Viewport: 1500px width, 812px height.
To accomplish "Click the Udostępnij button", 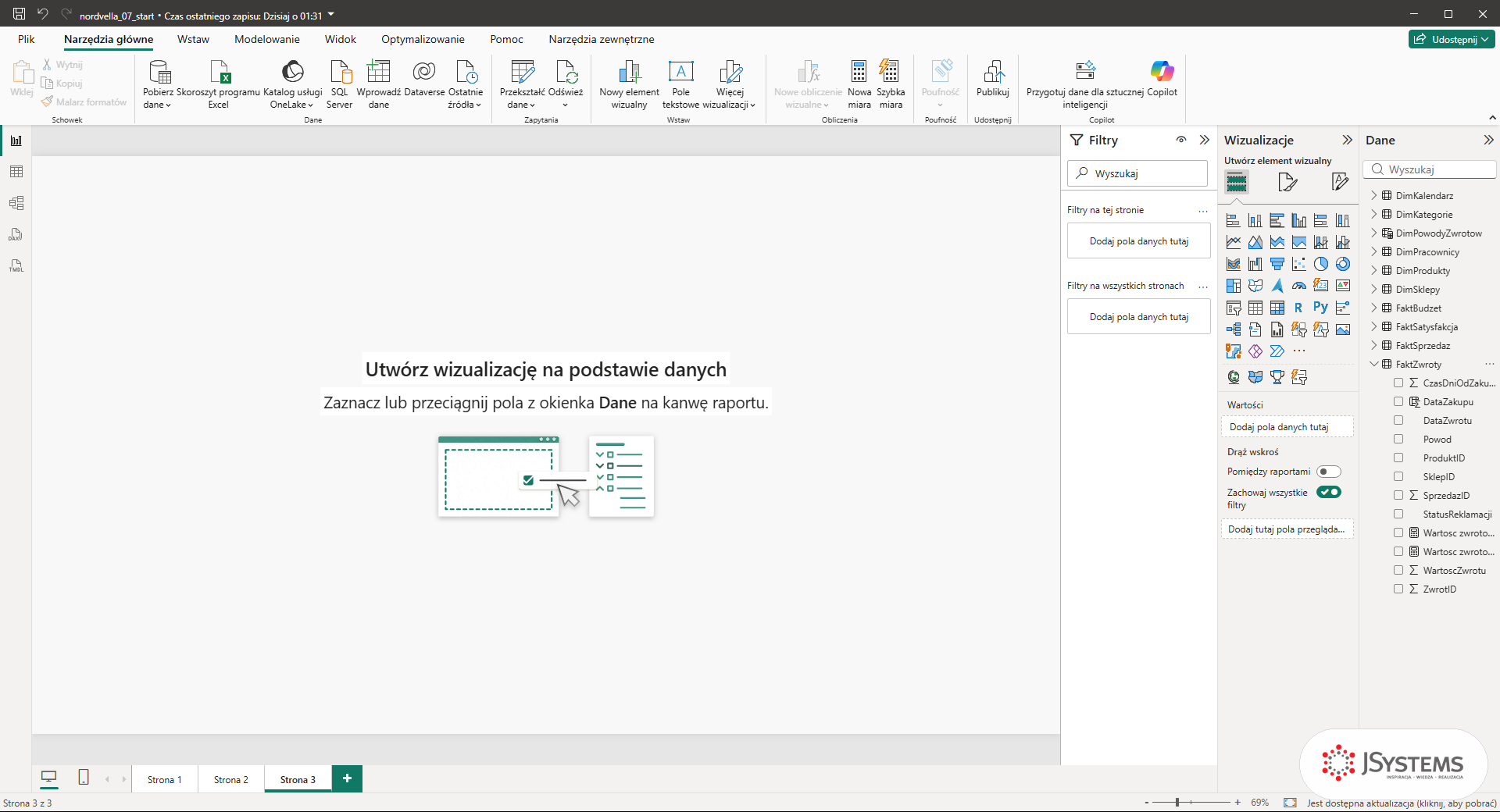I will pos(1452,39).
